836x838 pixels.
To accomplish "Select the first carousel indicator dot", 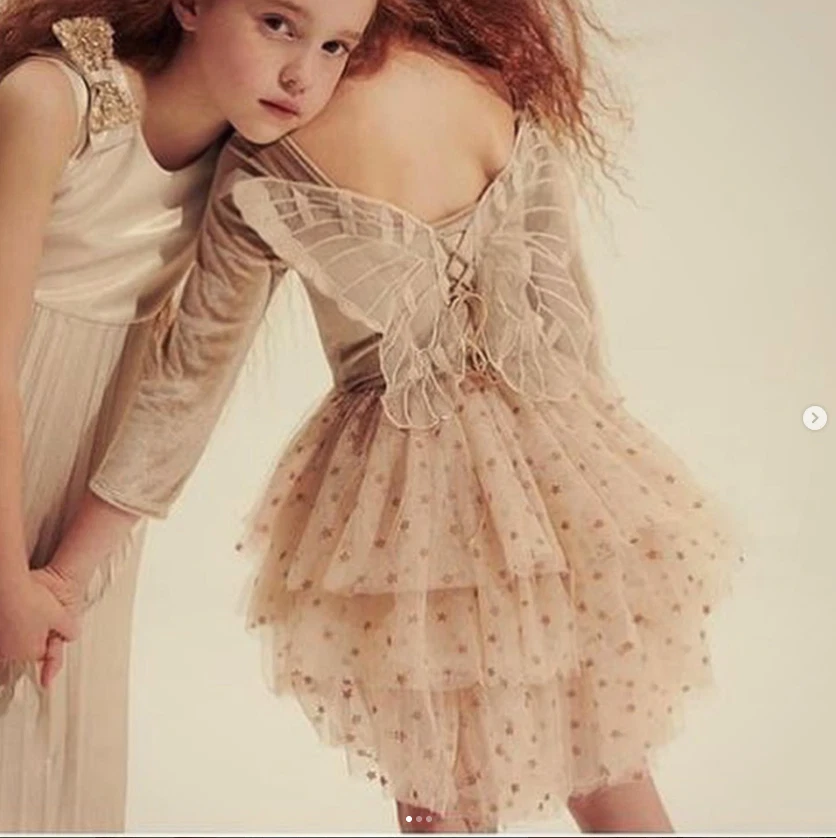I will point(409,819).
